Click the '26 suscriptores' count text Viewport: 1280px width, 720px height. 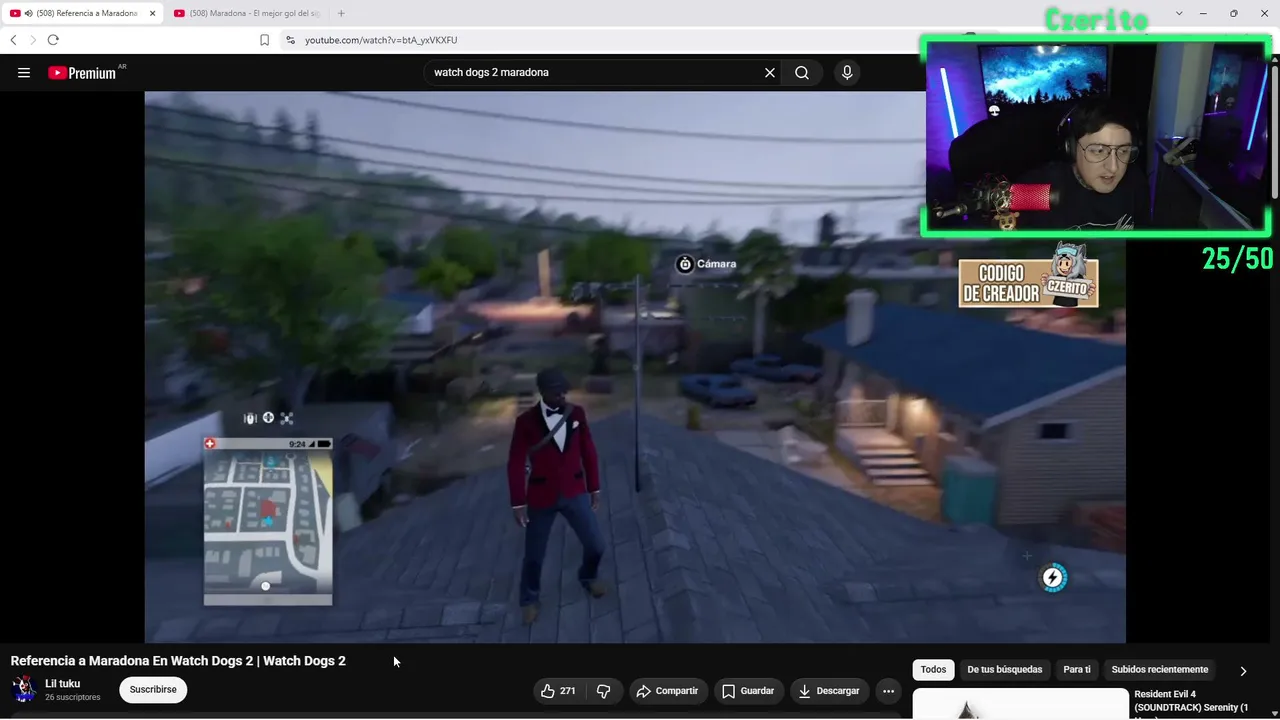pos(73,697)
